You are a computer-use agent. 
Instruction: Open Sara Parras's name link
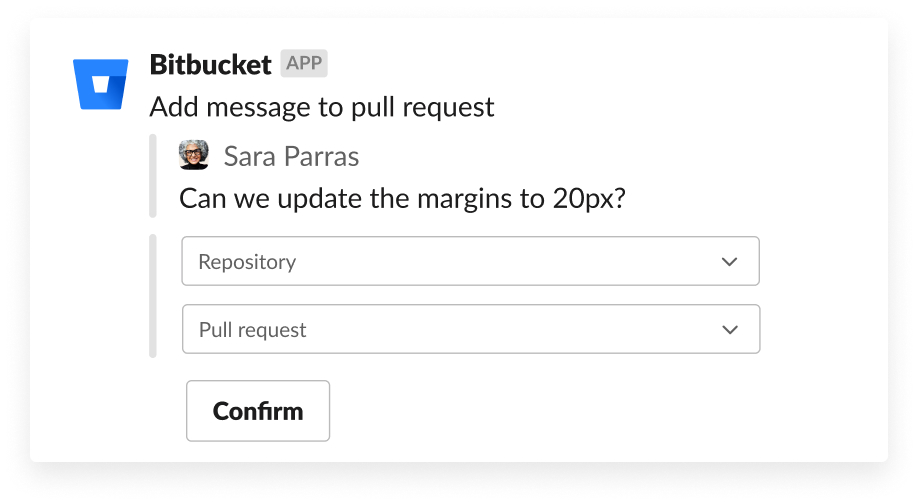[x=291, y=157]
